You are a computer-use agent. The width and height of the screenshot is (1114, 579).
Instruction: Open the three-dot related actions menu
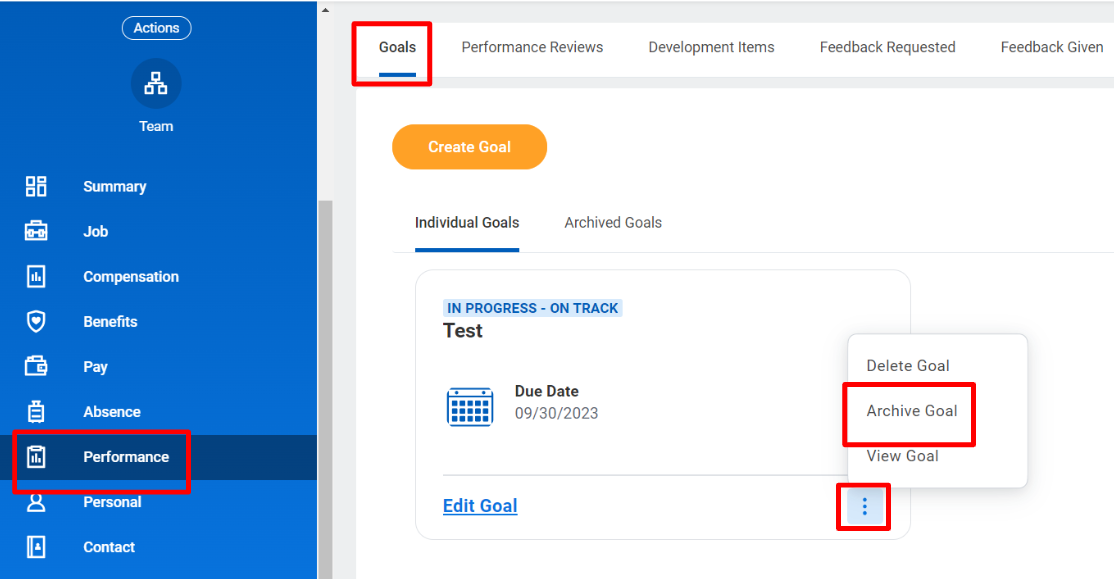coord(863,506)
